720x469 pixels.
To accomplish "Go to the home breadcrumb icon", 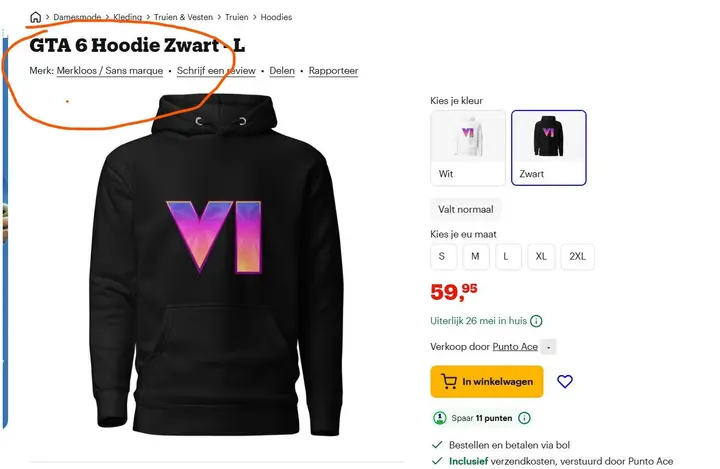I will (35, 17).
